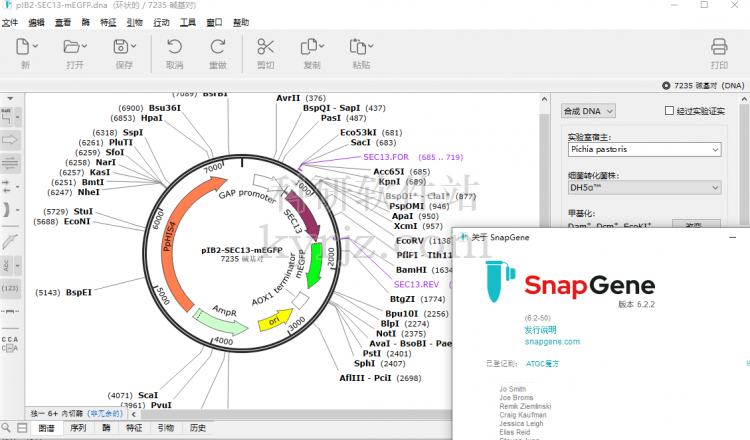Click the Open folder icon
The width and height of the screenshot is (750, 440).
pyautogui.click(x=71, y=47)
